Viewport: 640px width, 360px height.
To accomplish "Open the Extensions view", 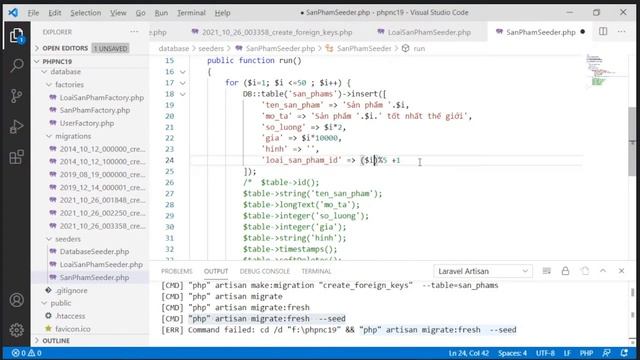I will pos(16,157).
